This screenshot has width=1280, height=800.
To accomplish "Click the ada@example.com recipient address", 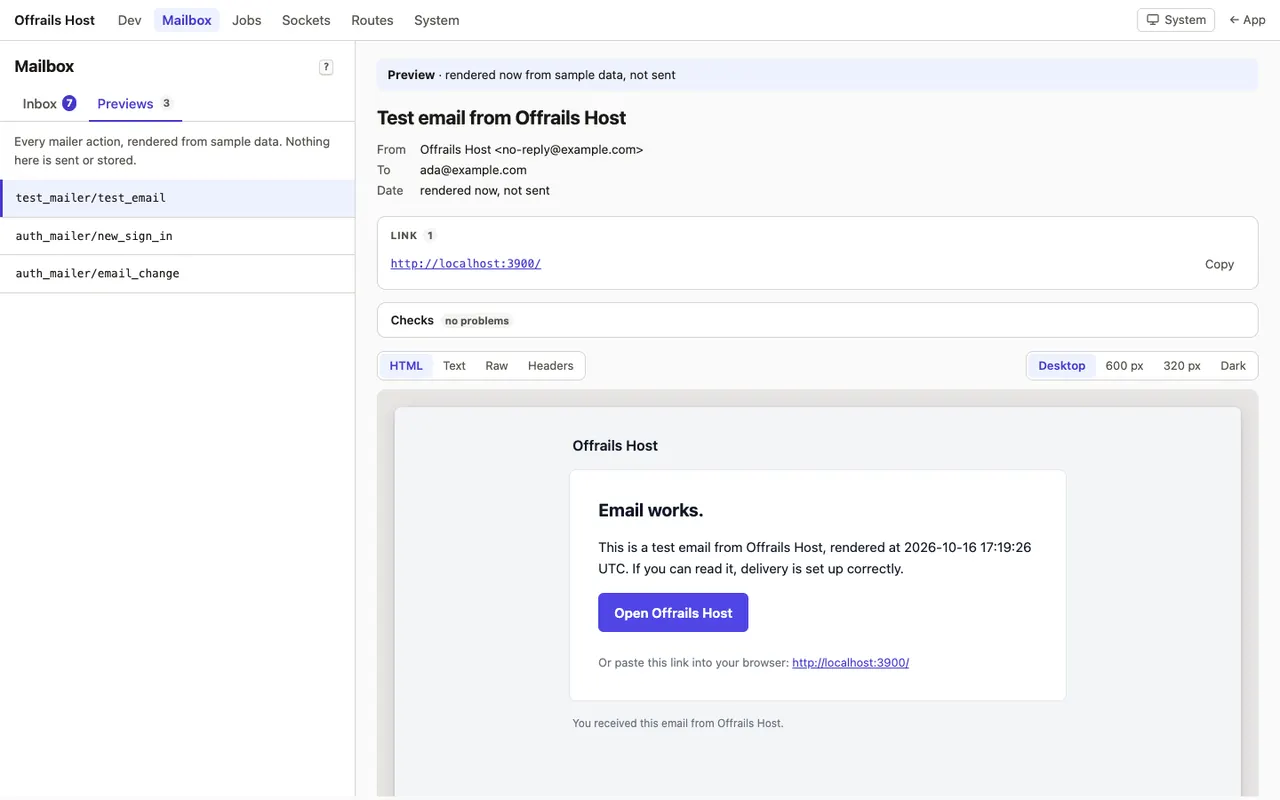I will click(x=473, y=170).
